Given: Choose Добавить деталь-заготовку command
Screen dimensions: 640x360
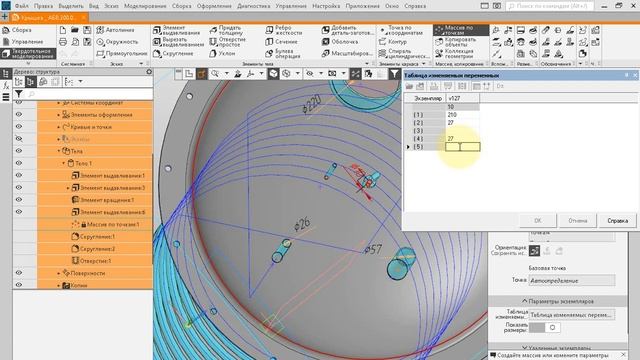Looking at the screenshot, I should pos(347,30).
